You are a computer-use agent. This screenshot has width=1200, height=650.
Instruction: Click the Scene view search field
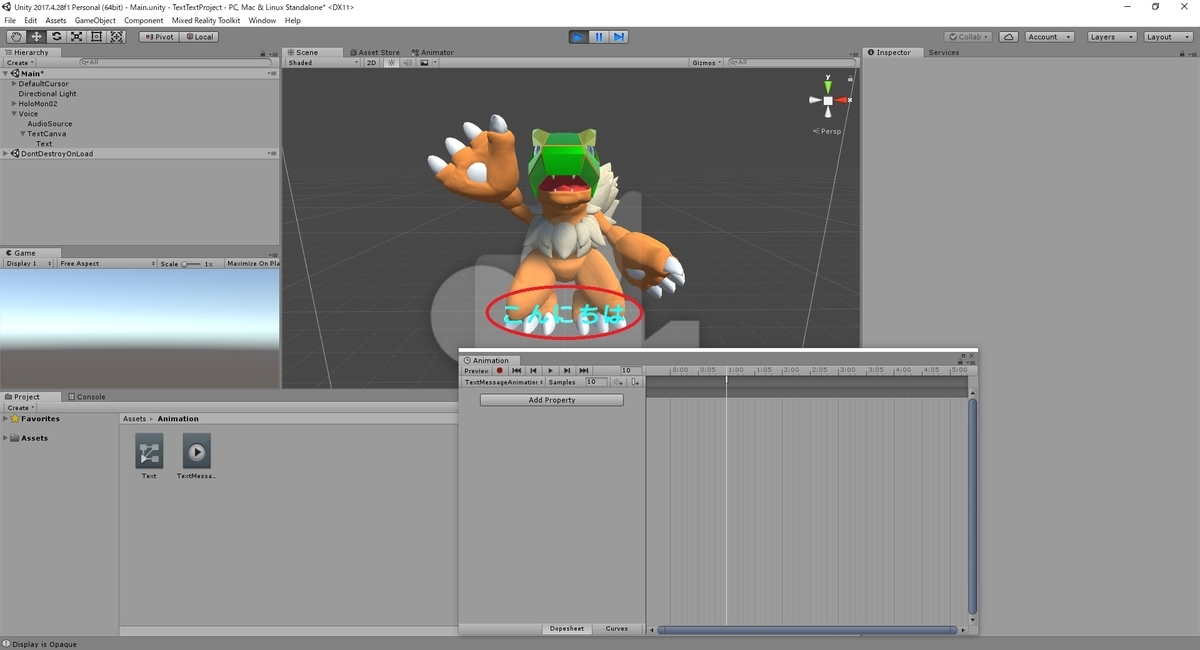click(x=790, y=62)
